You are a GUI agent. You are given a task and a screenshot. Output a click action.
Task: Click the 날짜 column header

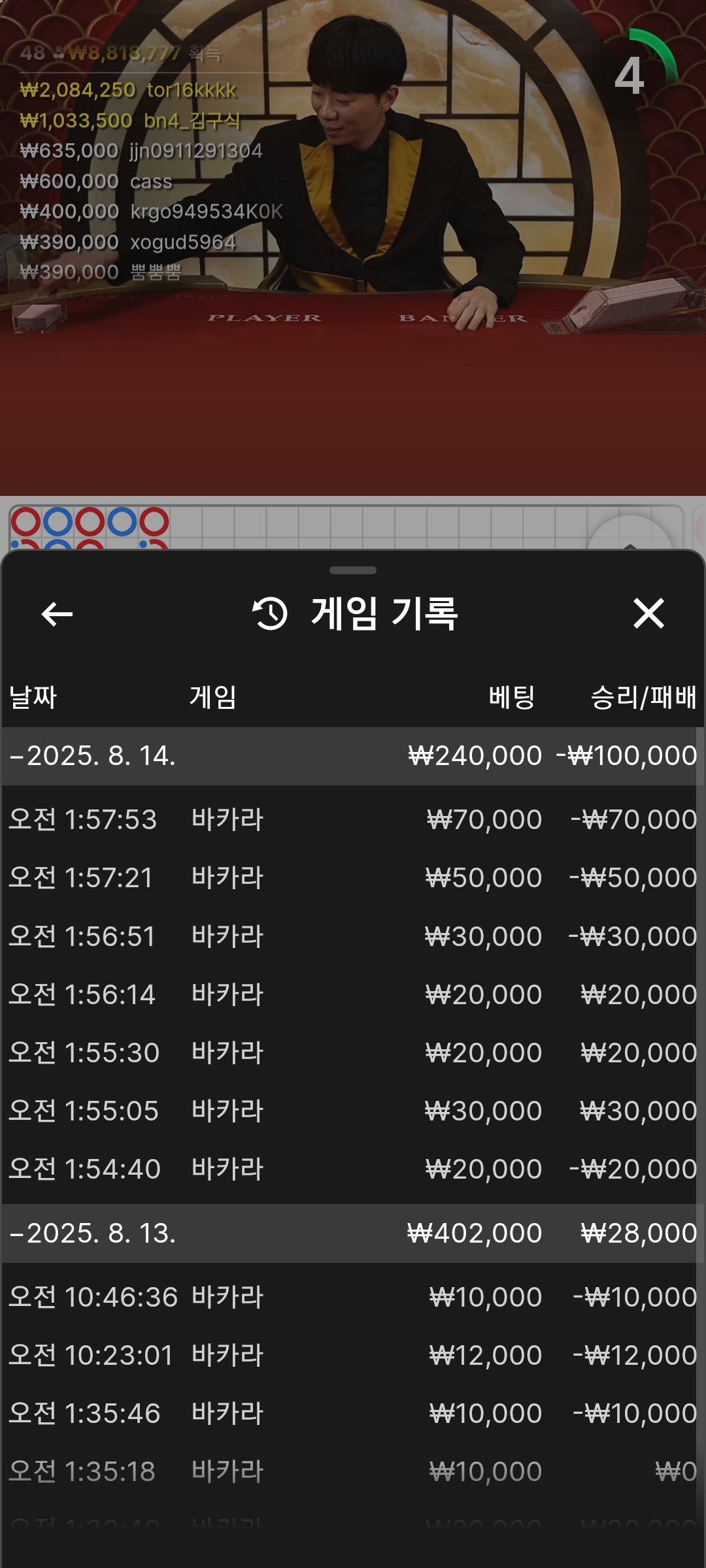[33, 697]
